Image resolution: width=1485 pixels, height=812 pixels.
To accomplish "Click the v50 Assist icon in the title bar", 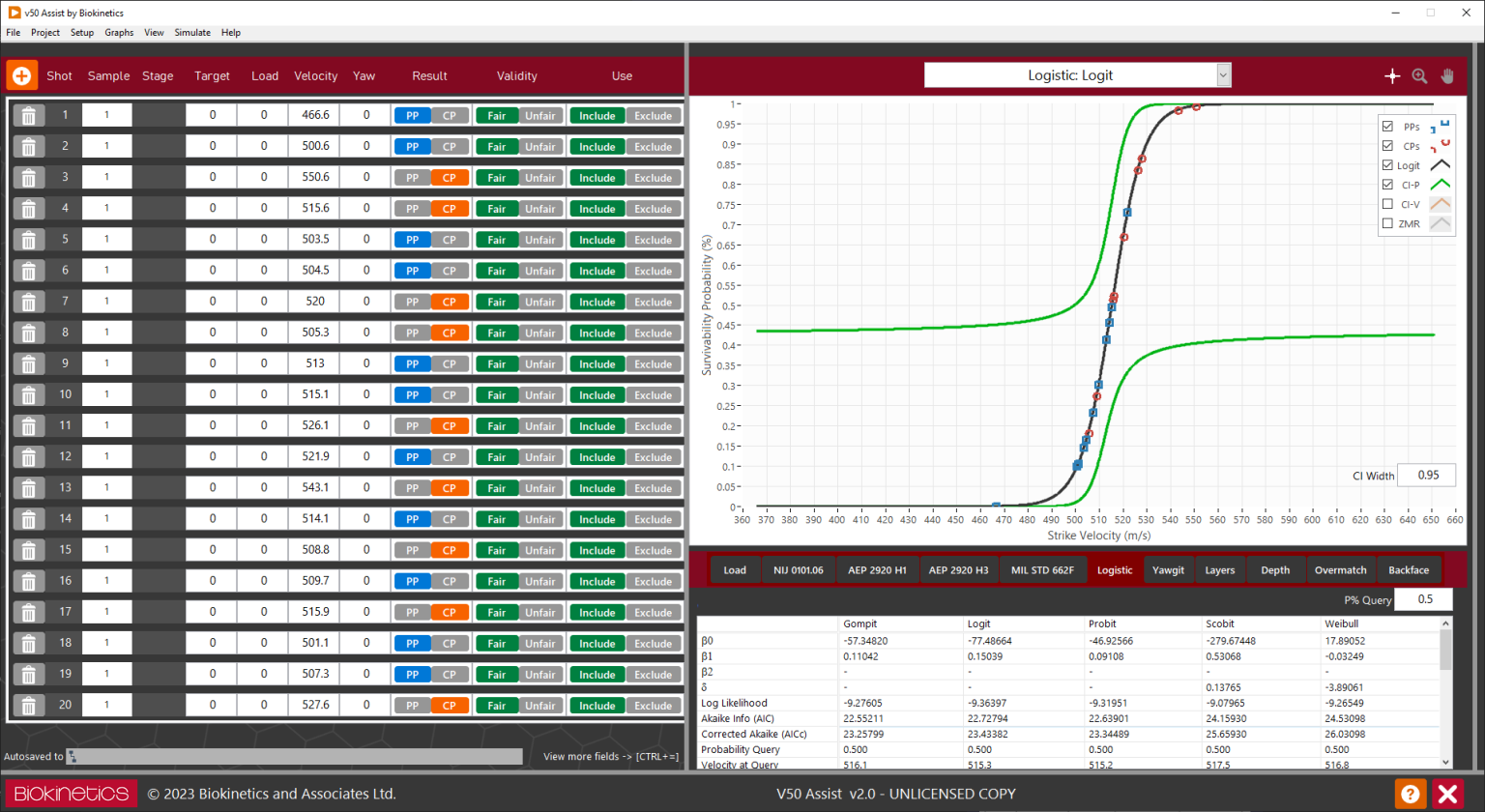I will [13, 13].
